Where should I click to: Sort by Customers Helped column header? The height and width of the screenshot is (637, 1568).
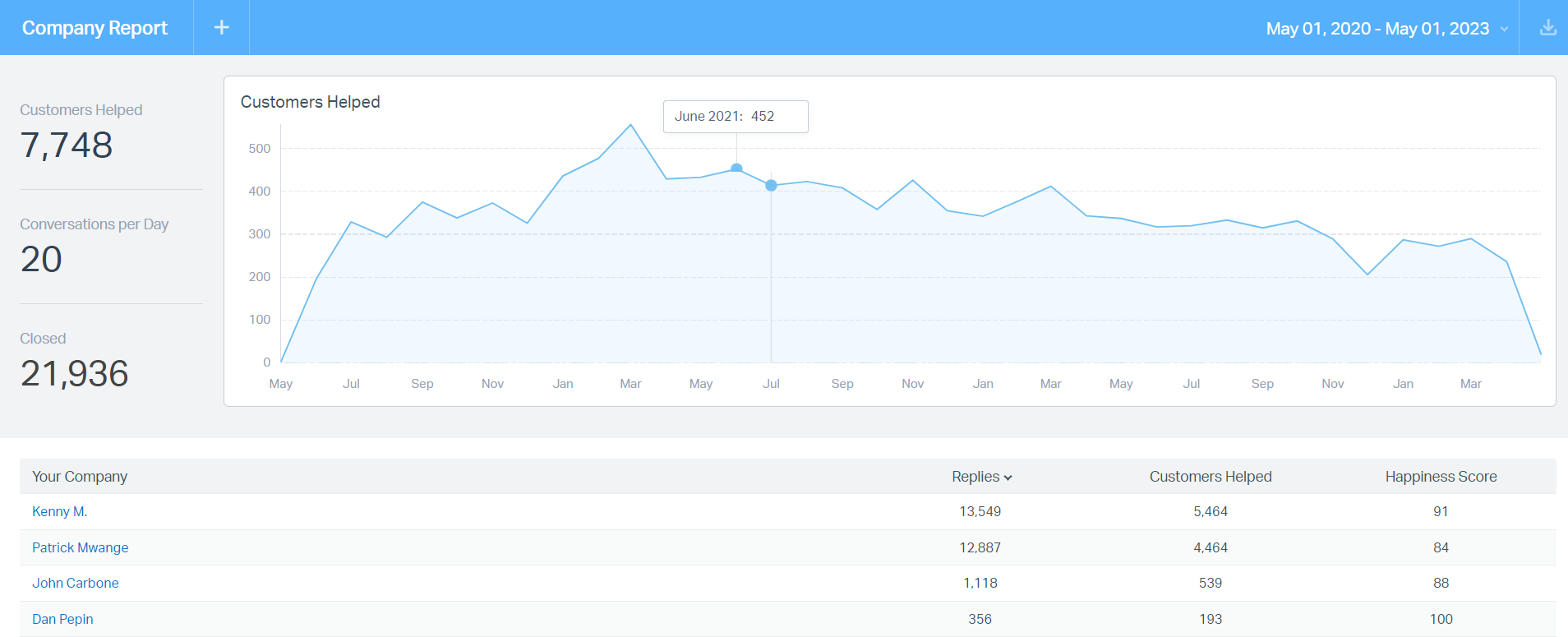1210,477
